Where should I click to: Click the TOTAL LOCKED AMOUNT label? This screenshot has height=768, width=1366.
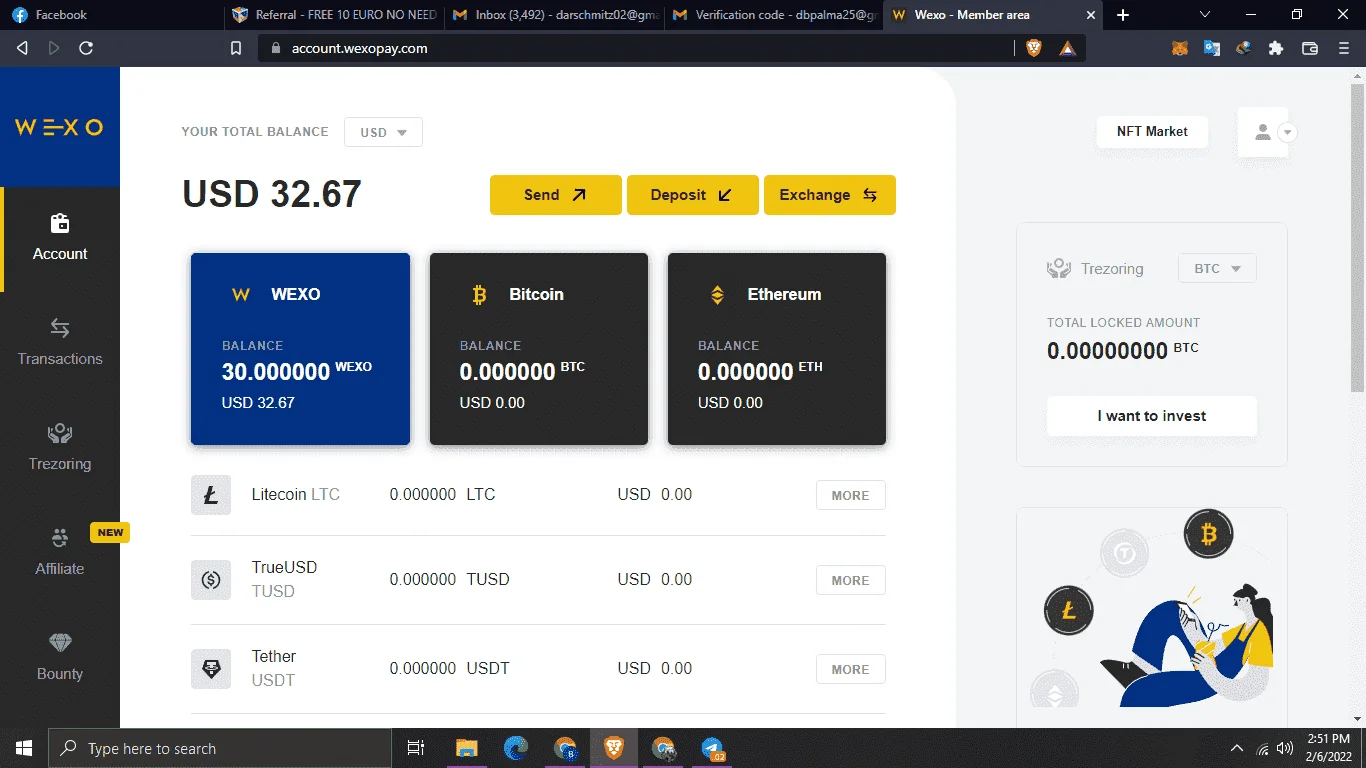pos(1123,323)
